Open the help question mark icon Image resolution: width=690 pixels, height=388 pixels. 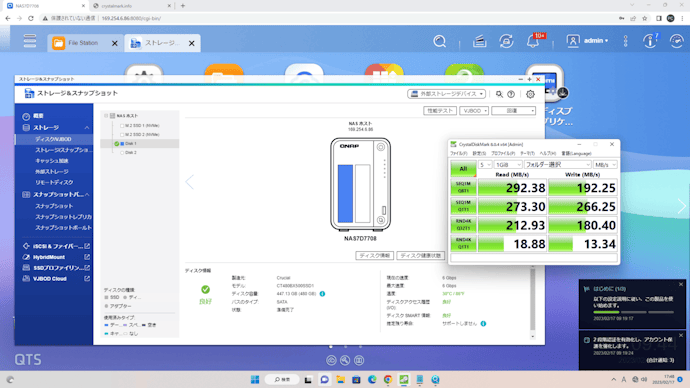point(511,94)
